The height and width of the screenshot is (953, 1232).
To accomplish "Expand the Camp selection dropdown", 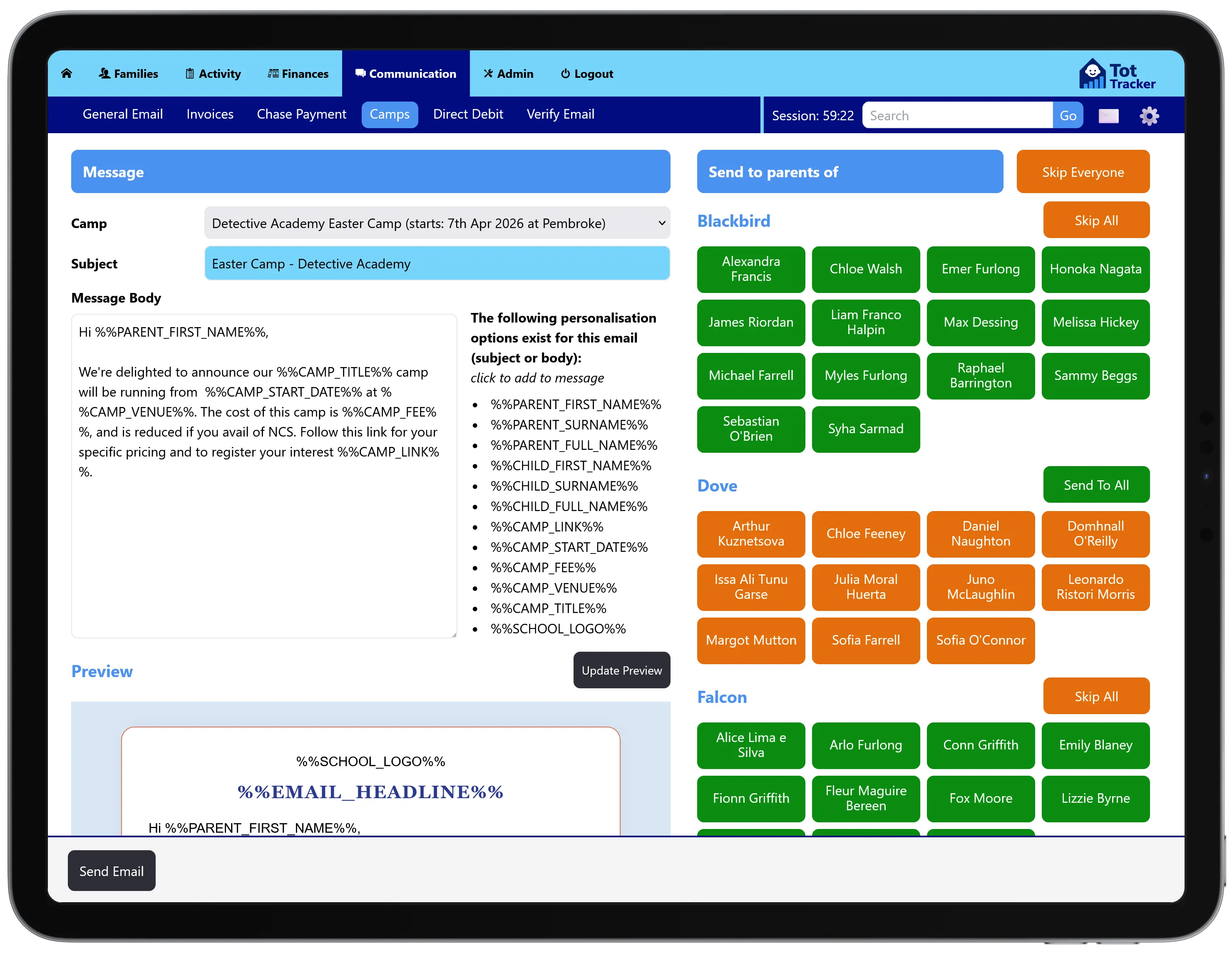I will coord(437,223).
